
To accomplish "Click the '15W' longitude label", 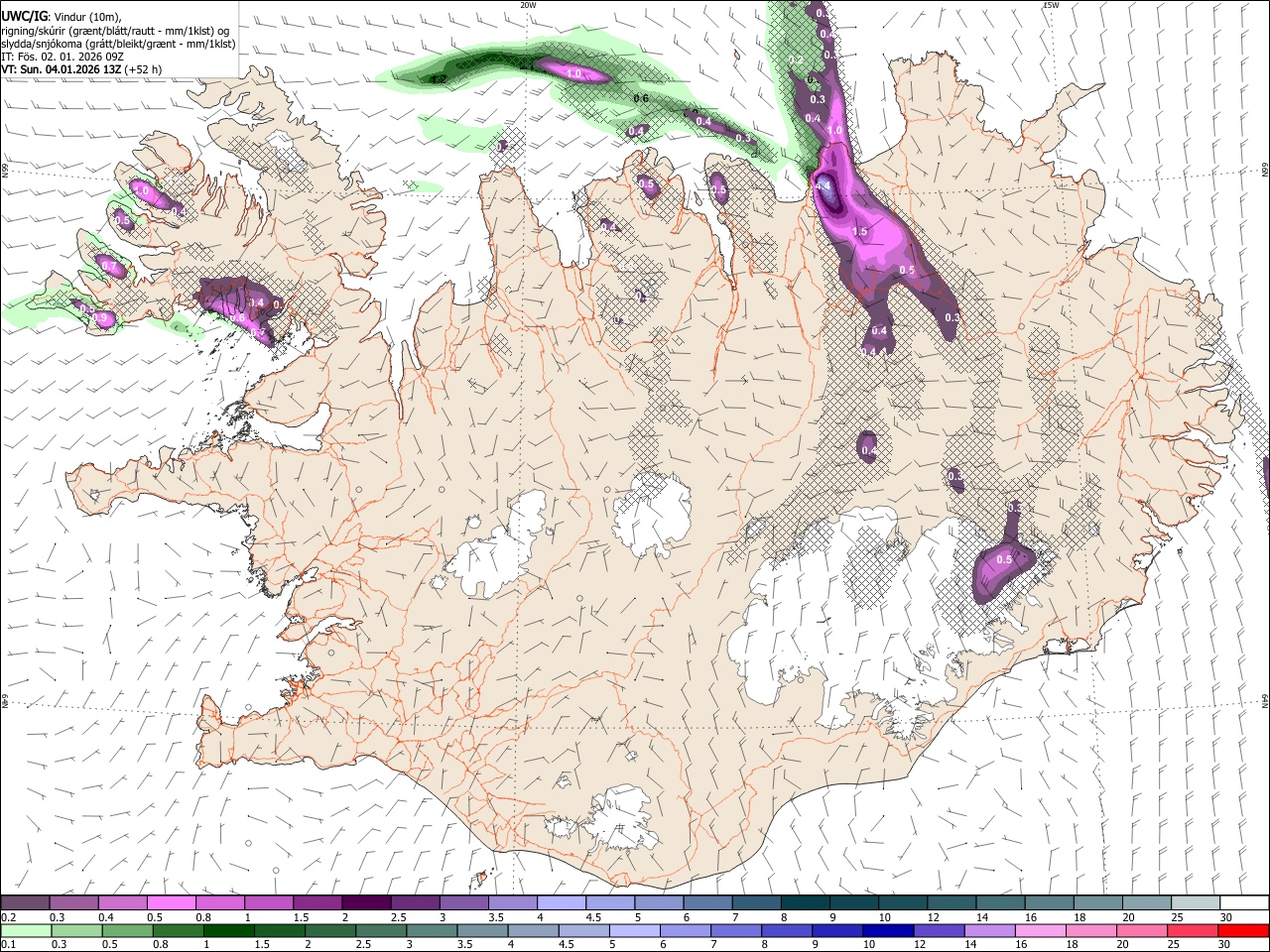I will point(1051,5).
